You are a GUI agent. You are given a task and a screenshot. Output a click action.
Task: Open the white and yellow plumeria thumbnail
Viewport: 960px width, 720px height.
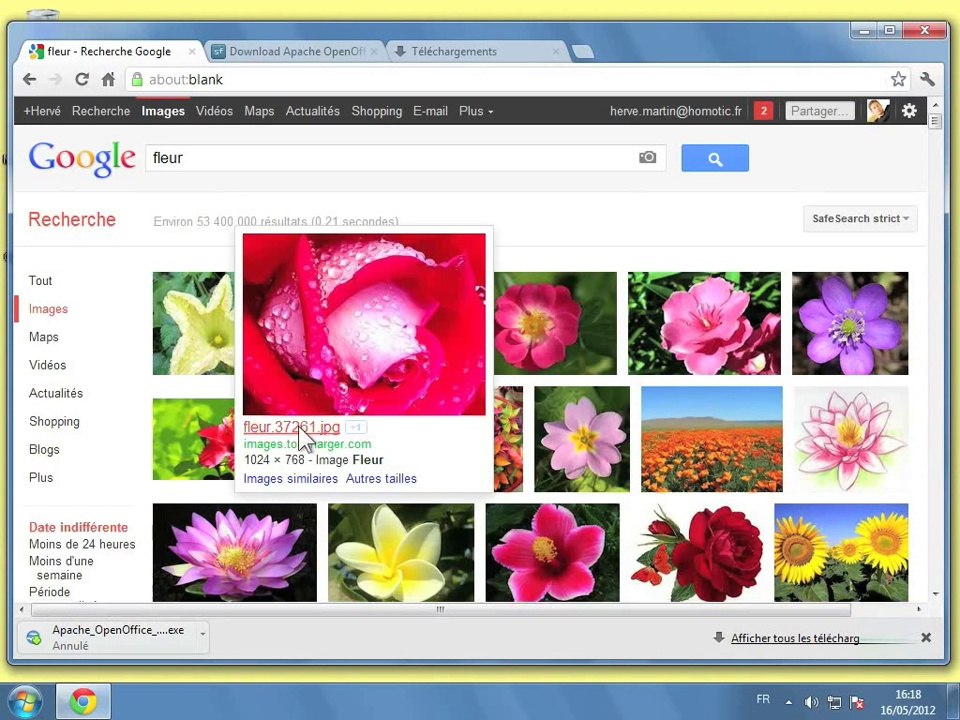click(x=401, y=552)
